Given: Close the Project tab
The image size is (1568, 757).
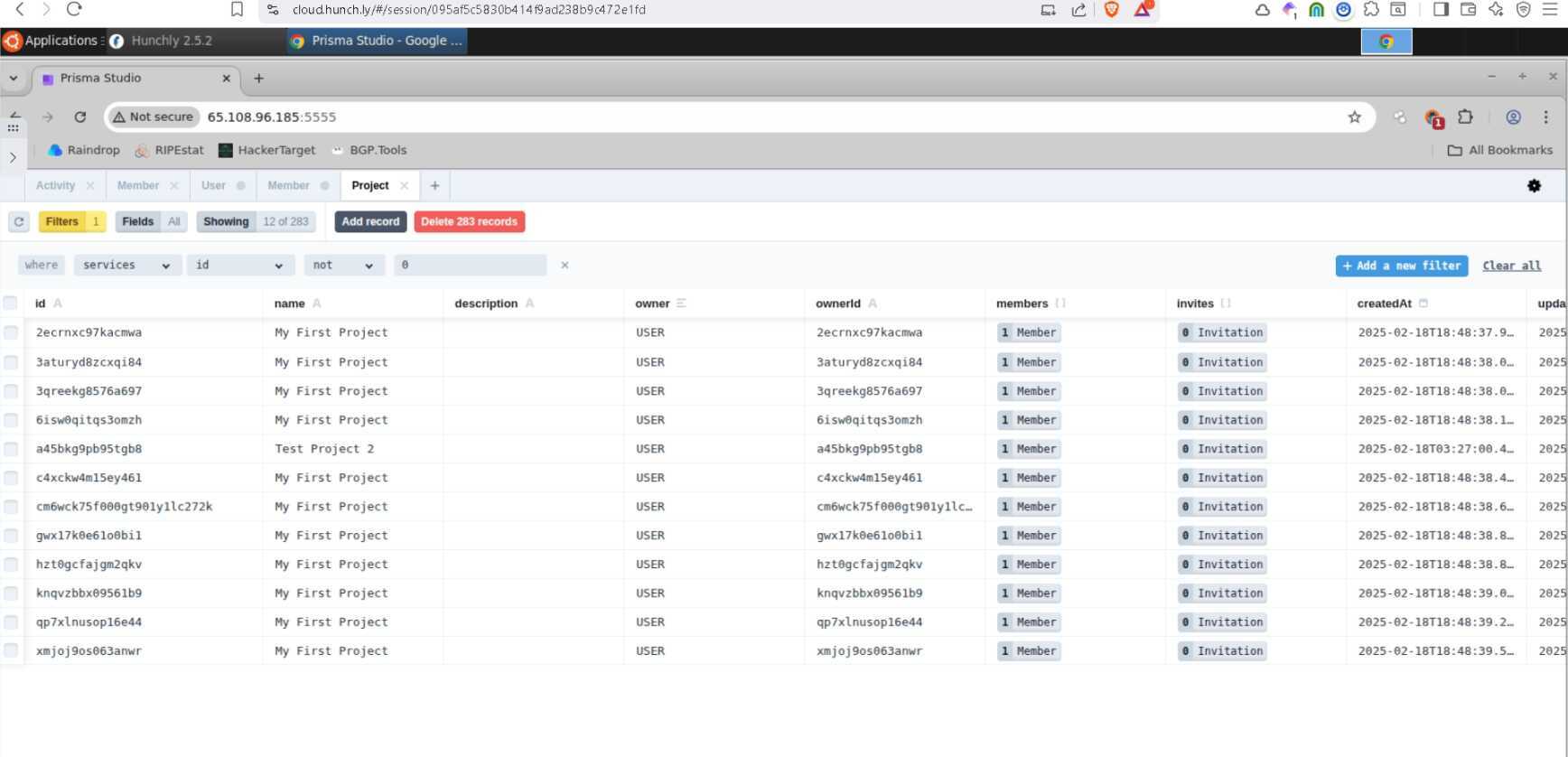Looking at the screenshot, I should point(404,186).
